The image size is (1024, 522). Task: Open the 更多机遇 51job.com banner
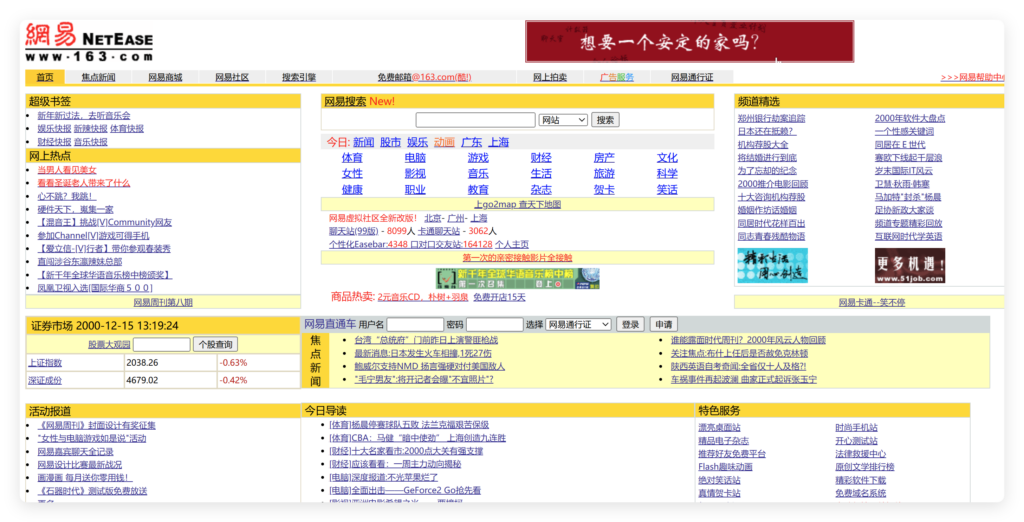click(x=910, y=265)
